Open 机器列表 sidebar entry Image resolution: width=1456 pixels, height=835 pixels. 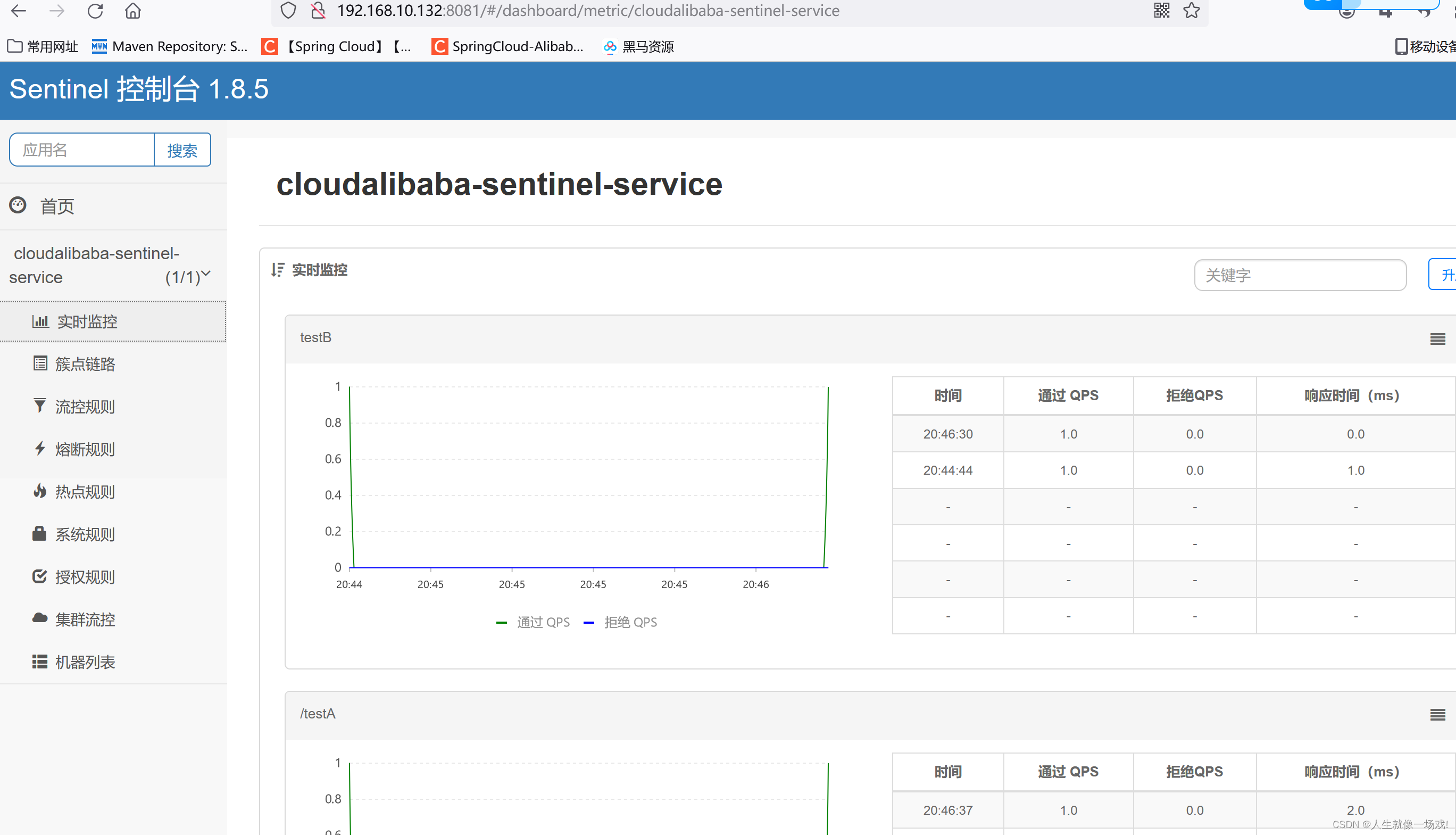tap(85, 663)
